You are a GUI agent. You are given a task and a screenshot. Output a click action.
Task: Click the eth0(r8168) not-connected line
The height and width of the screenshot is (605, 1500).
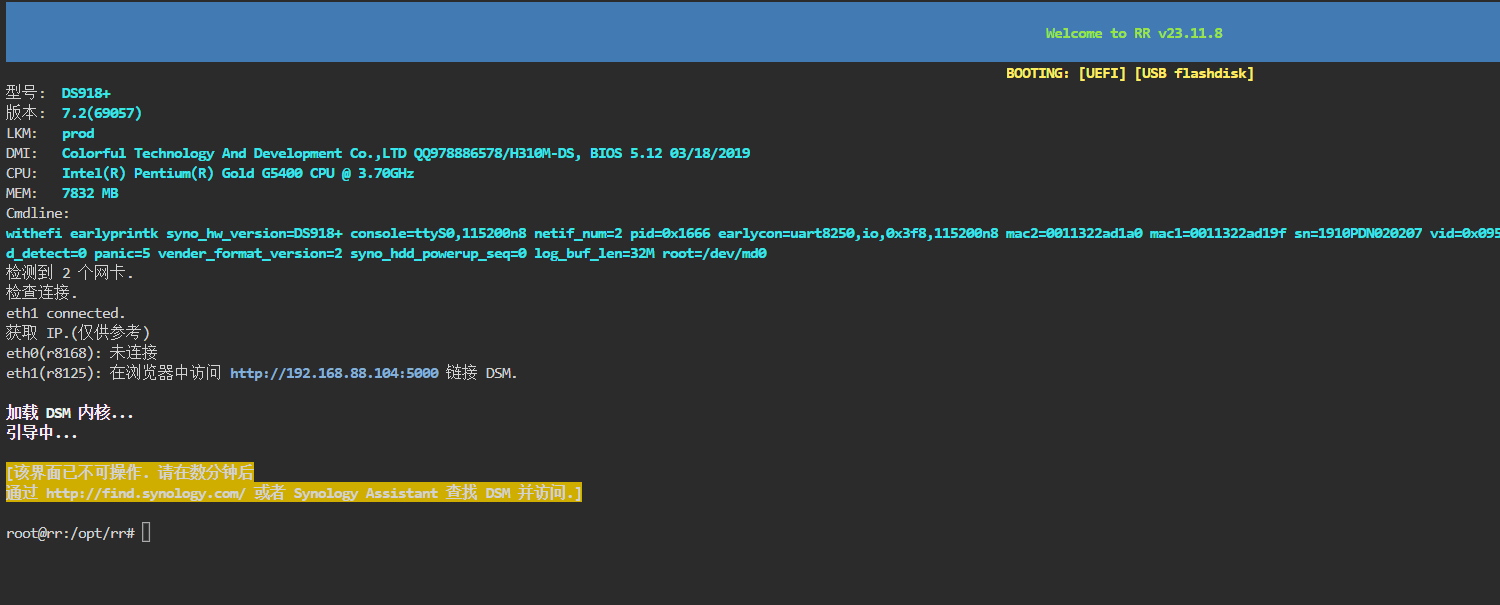click(x=82, y=353)
